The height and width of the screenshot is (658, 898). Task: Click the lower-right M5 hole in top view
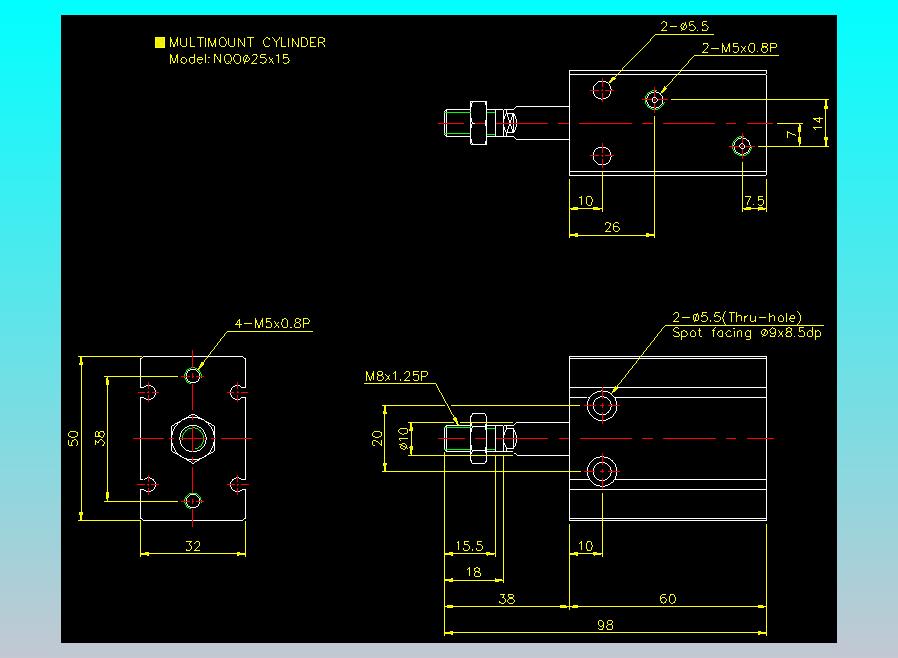[742, 146]
